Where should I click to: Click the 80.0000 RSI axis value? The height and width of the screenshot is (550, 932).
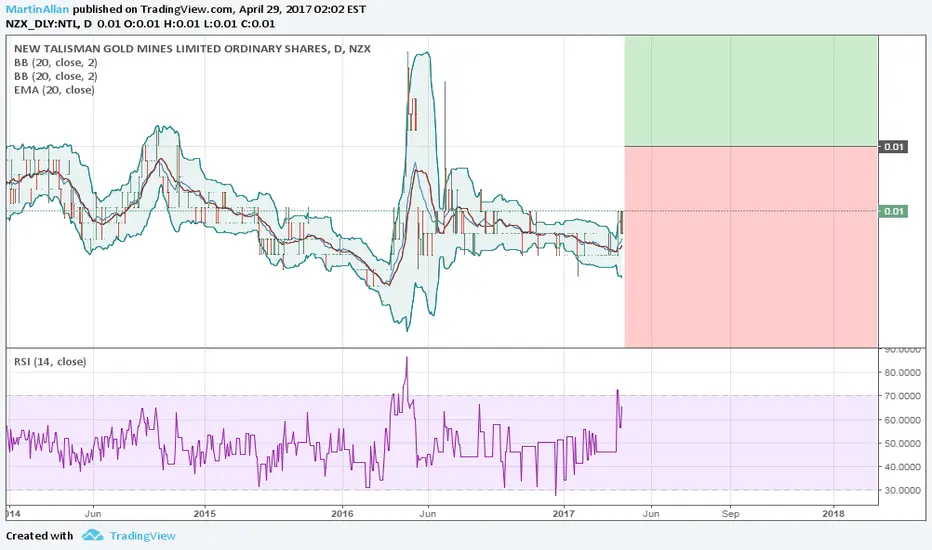point(903,373)
